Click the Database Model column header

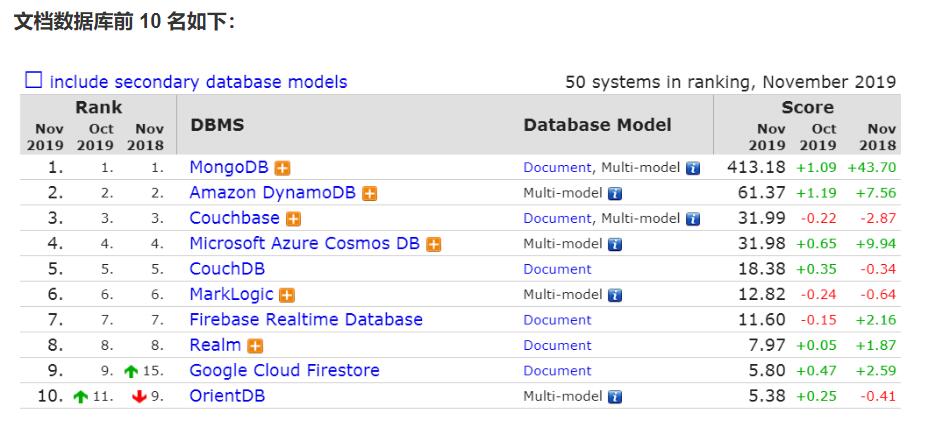click(598, 125)
